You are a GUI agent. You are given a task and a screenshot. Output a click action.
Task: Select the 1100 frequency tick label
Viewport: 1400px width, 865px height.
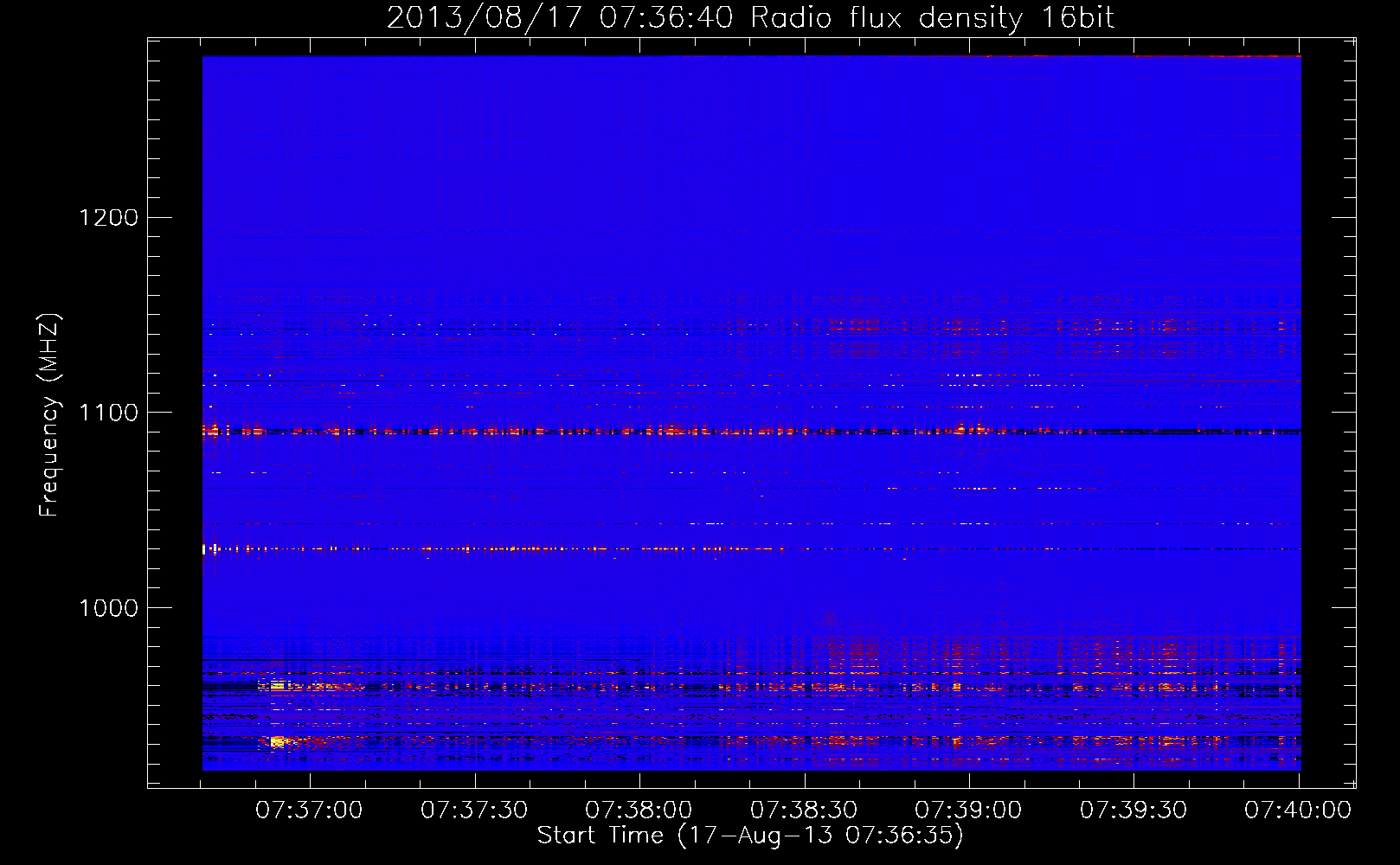click(109, 413)
